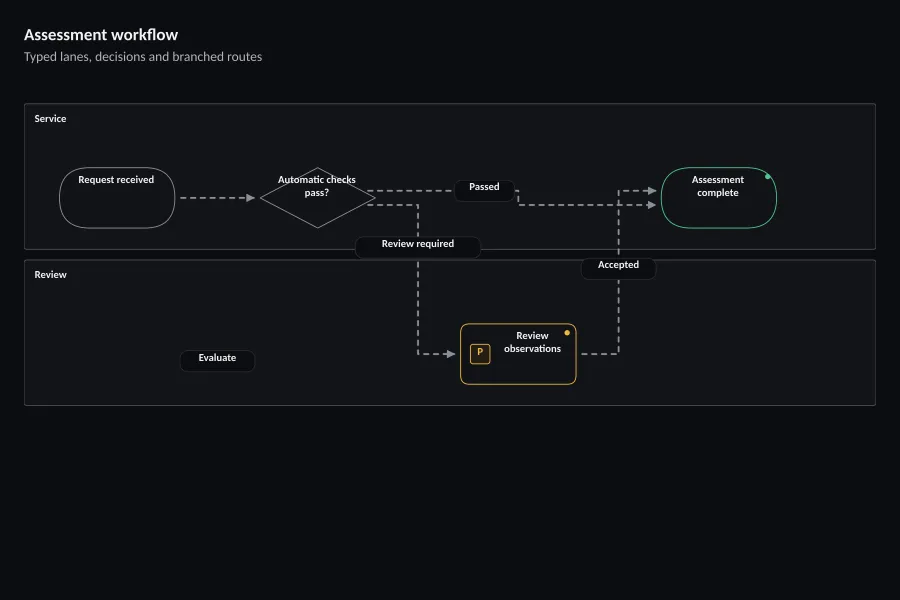
Task: Select the Request received start node
Action: click(117, 198)
